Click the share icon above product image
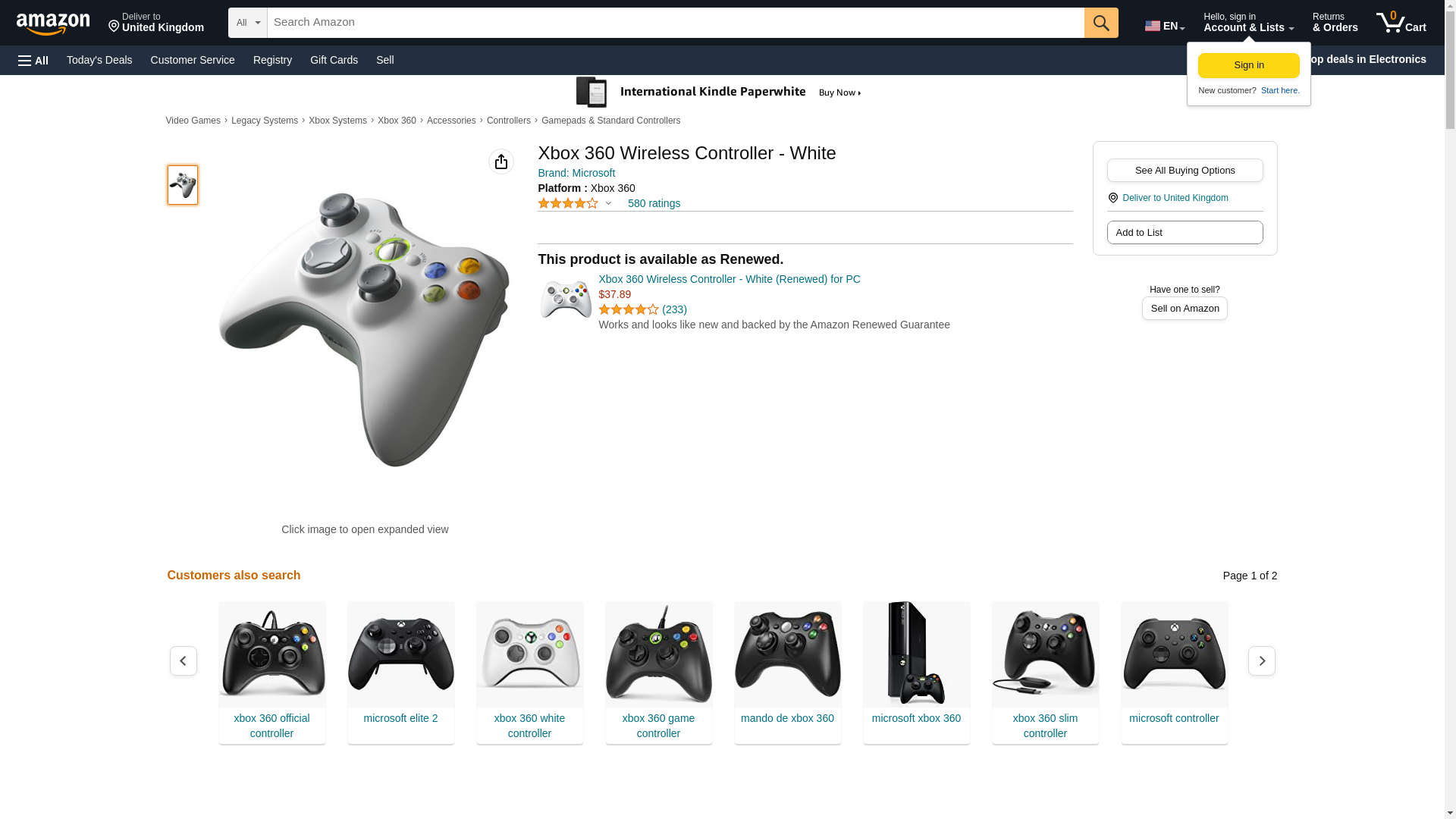The height and width of the screenshot is (819, 1456). point(500,162)
